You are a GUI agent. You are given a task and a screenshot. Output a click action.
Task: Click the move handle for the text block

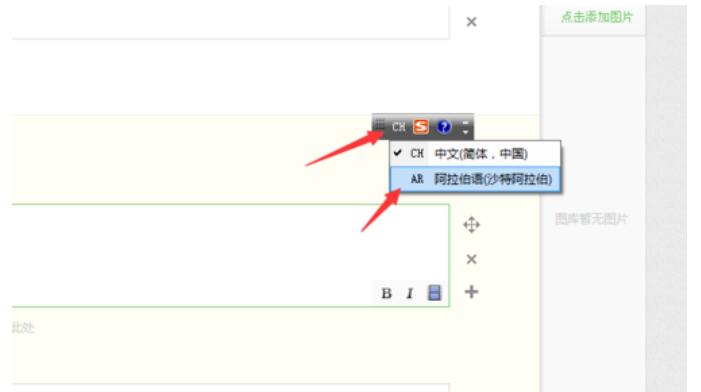point(471,225)
